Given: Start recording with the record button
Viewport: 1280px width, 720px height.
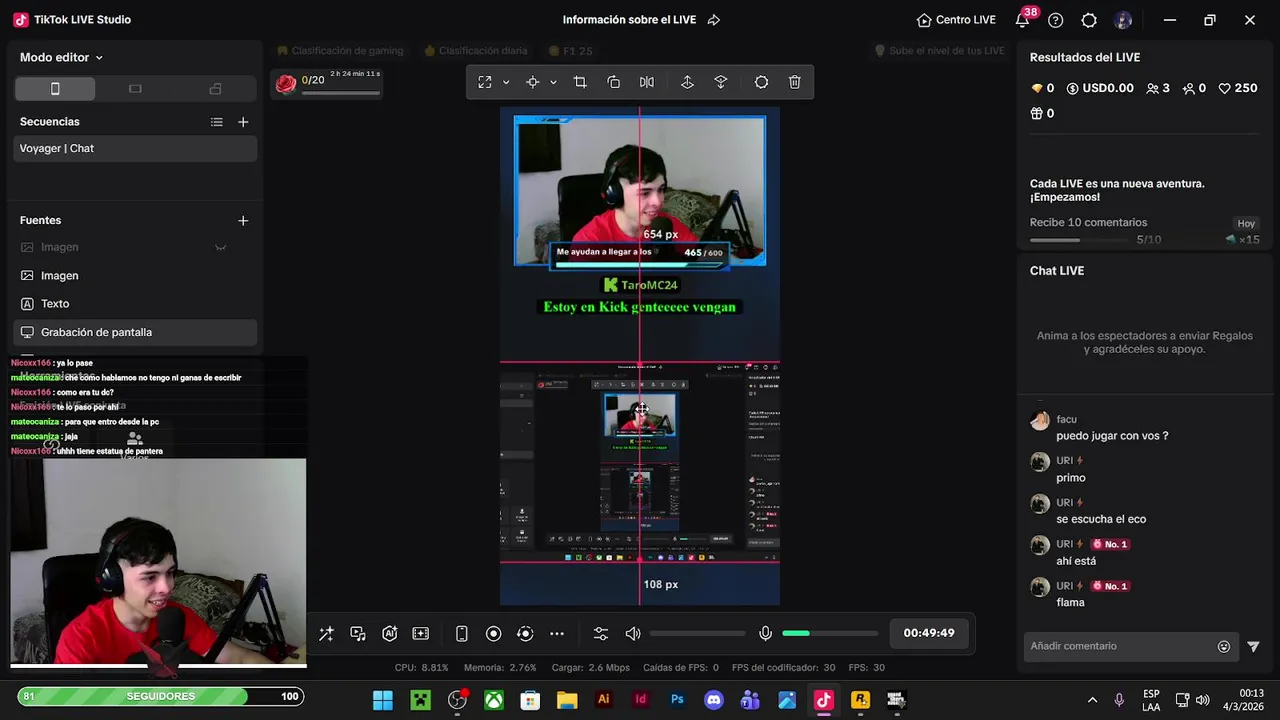Looking at the screenshot, I should tap(493, 633).
